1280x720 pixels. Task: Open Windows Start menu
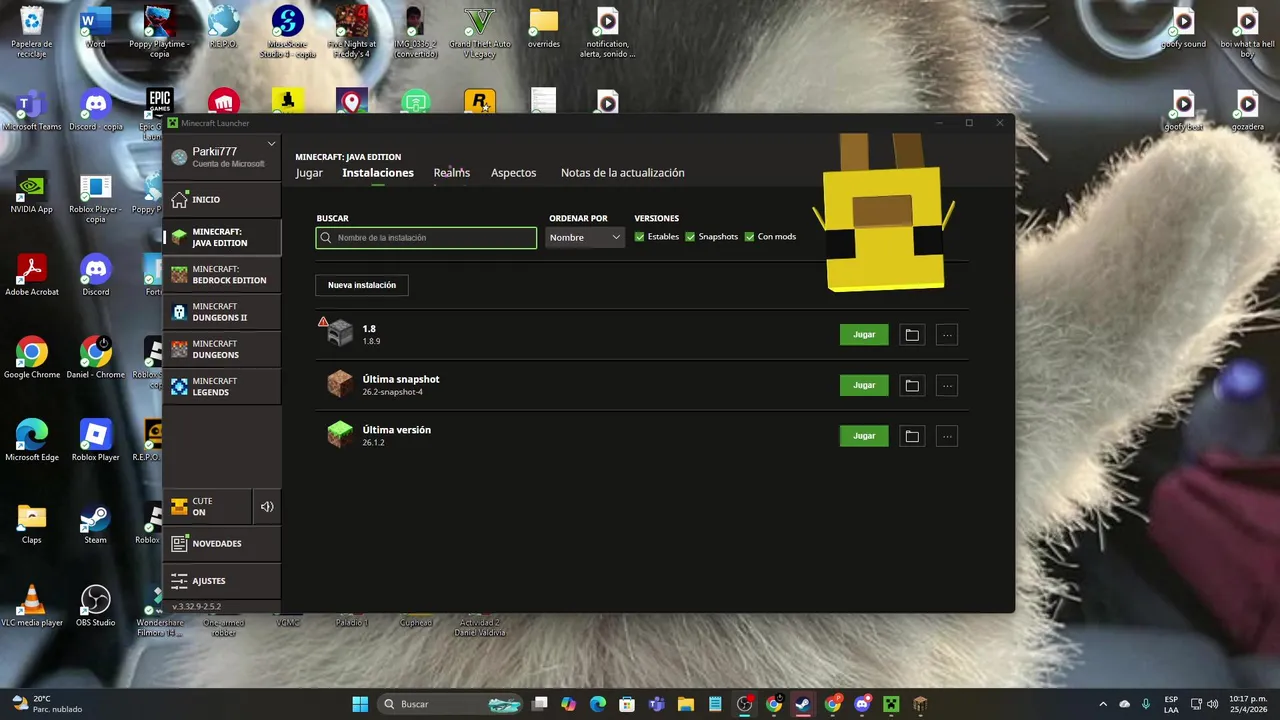[x=360, y=704]
